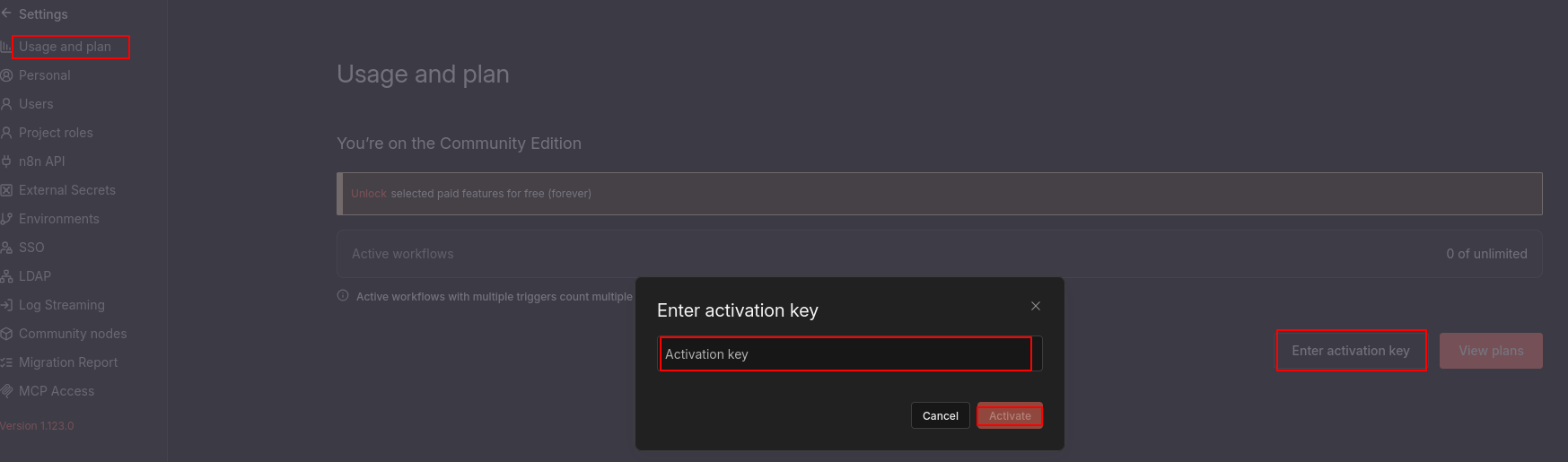Follow the Unlock link in the banner

[369, 194]
